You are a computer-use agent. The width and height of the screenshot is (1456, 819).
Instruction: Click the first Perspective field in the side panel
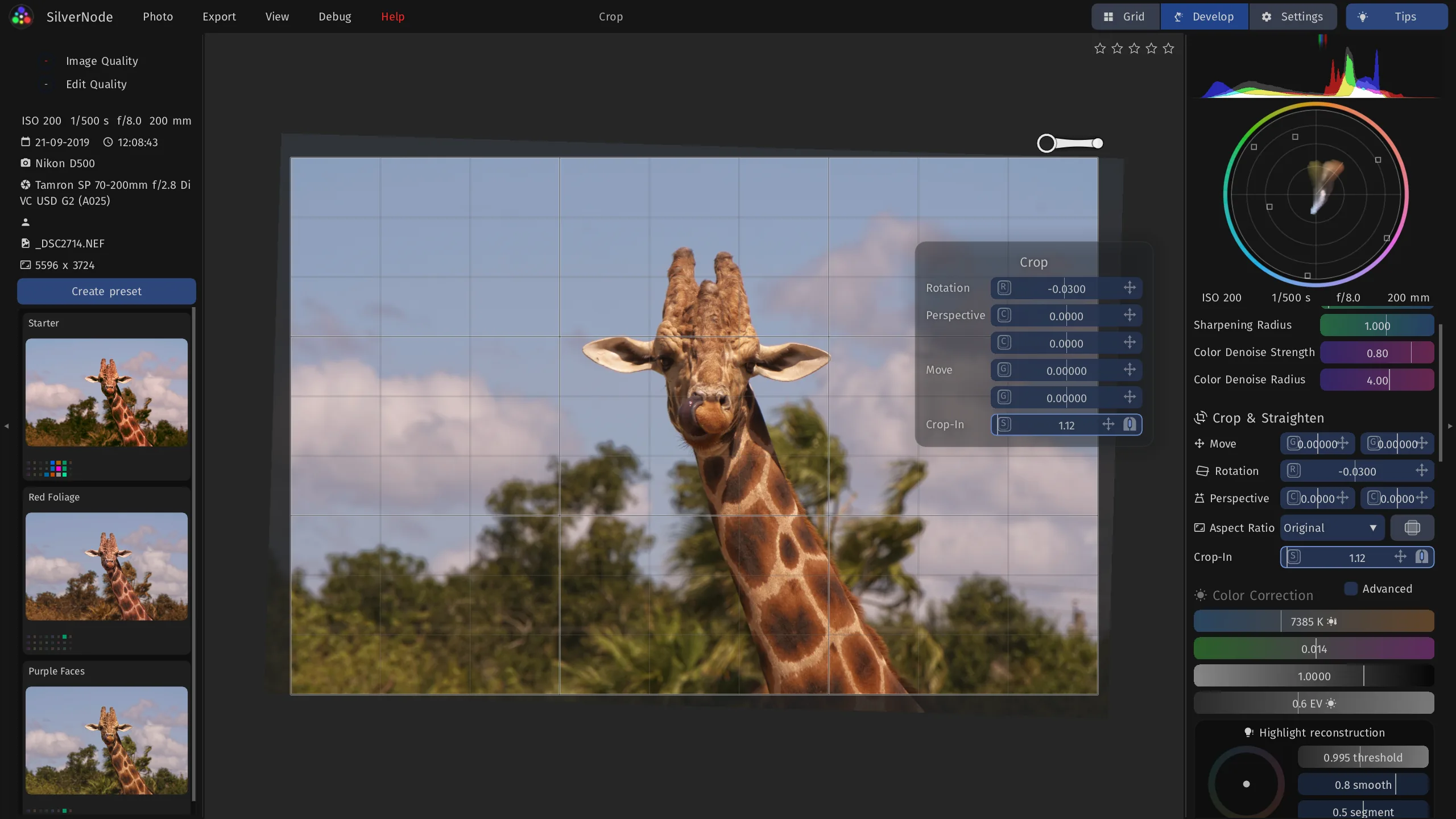pyautogui.click(x=1317, y=498)
